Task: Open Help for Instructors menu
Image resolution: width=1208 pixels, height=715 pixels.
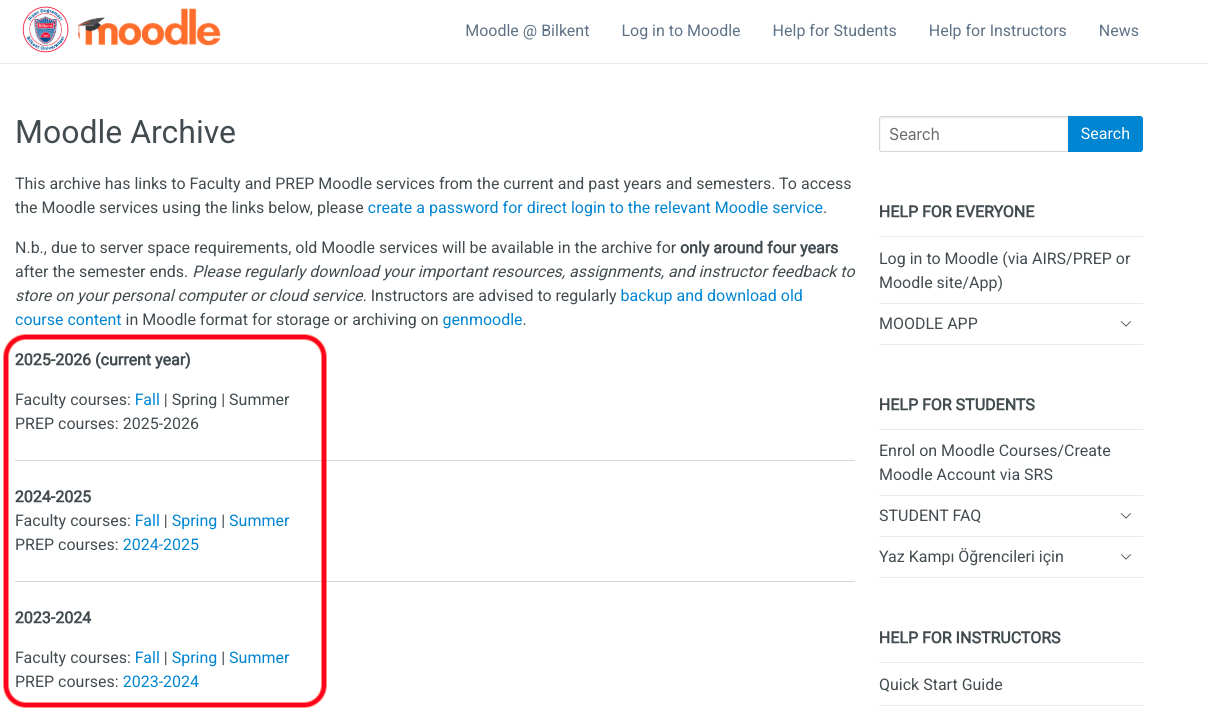Action: click(997, 31)
